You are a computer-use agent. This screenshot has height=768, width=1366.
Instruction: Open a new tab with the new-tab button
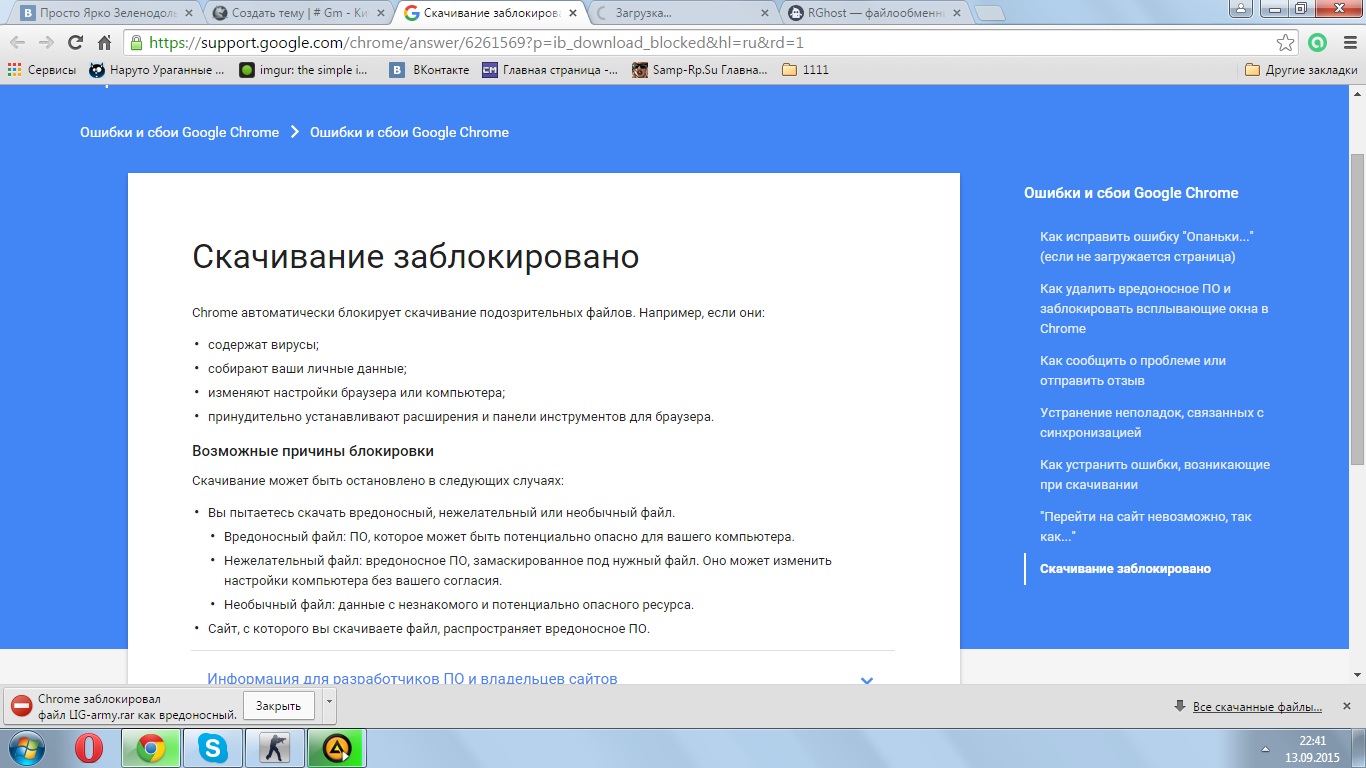[x=990, y=14]
